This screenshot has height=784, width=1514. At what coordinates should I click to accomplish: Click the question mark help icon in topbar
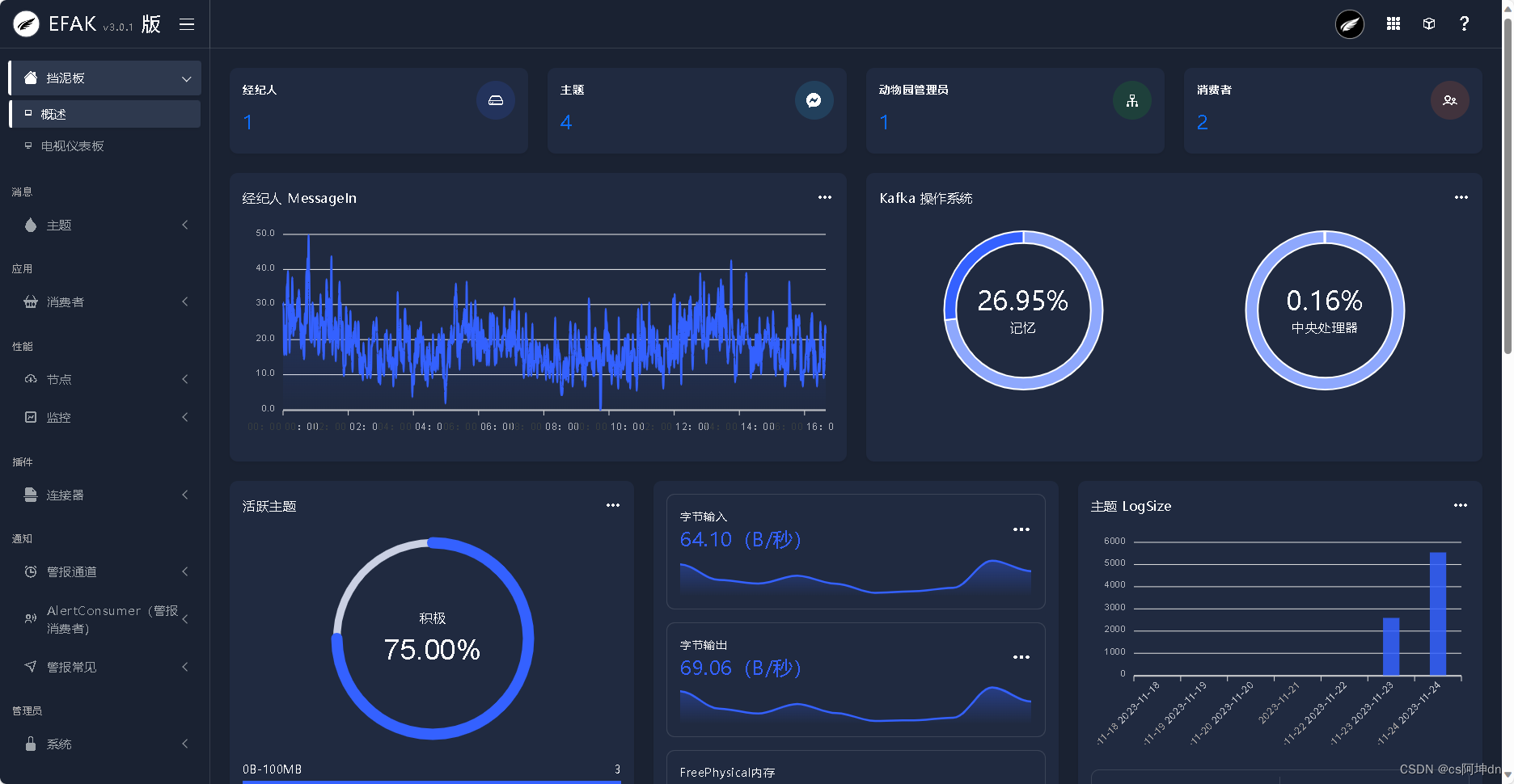(x=1464, y=23)
